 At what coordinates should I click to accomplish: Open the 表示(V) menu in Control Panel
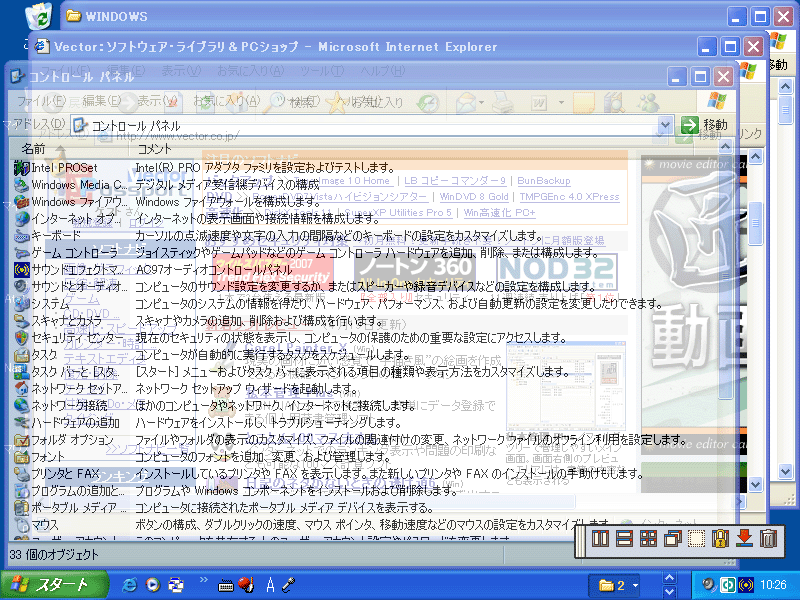tap(158, 101)
